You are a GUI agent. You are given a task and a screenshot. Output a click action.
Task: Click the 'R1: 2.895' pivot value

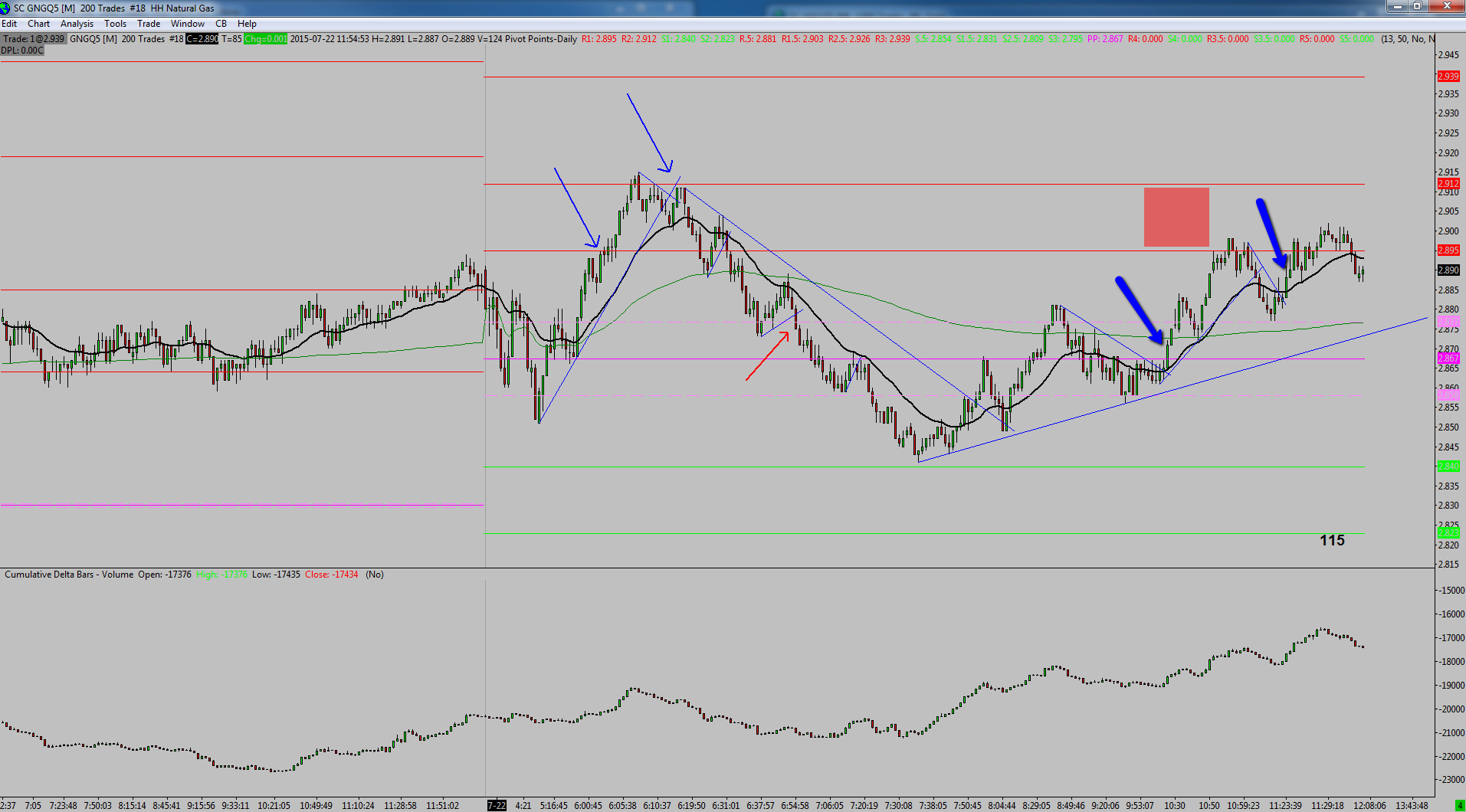tap(599, 39)
